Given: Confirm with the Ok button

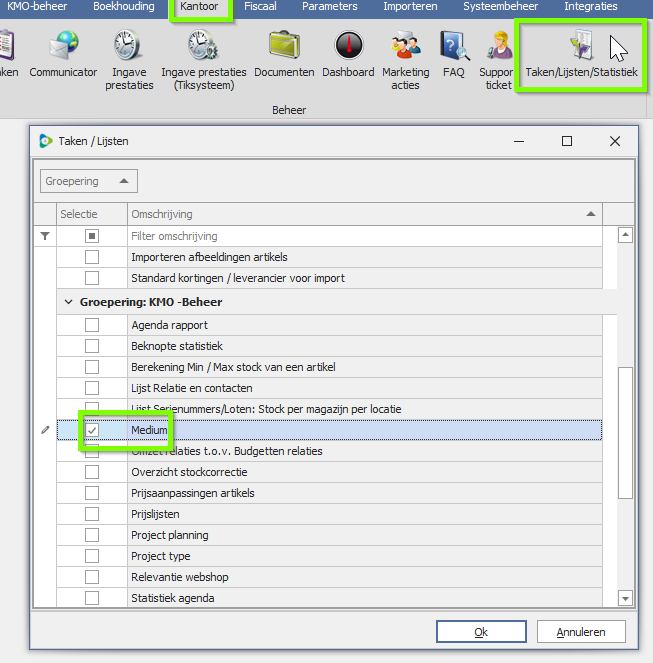Looking at the screenshot, I should tap(481, 632).
